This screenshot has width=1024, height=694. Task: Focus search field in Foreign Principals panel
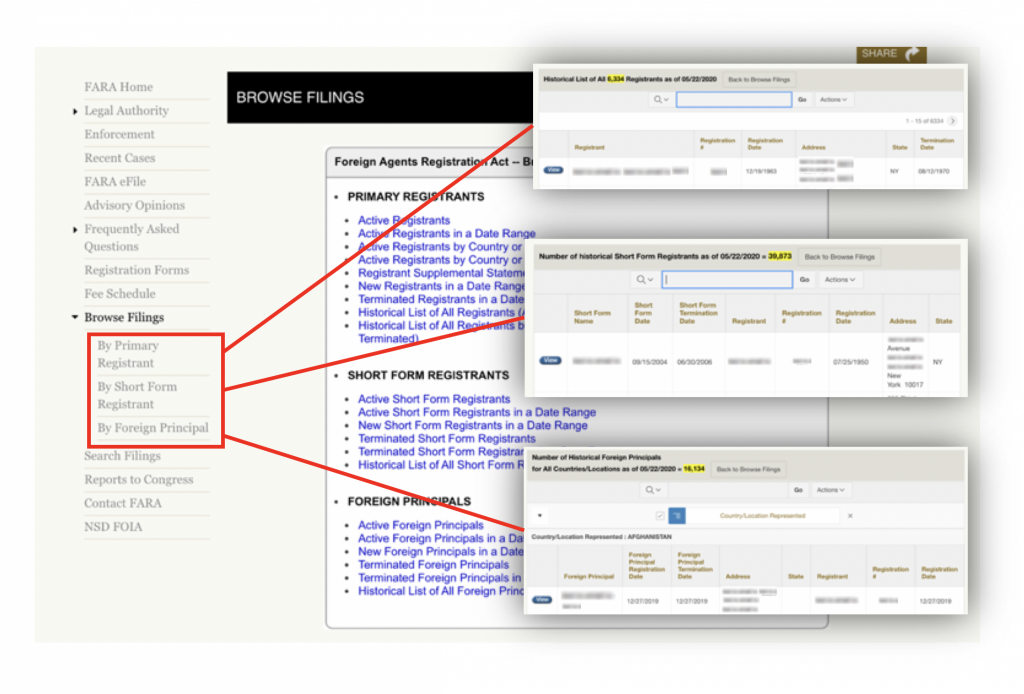[x=728, y=490]
